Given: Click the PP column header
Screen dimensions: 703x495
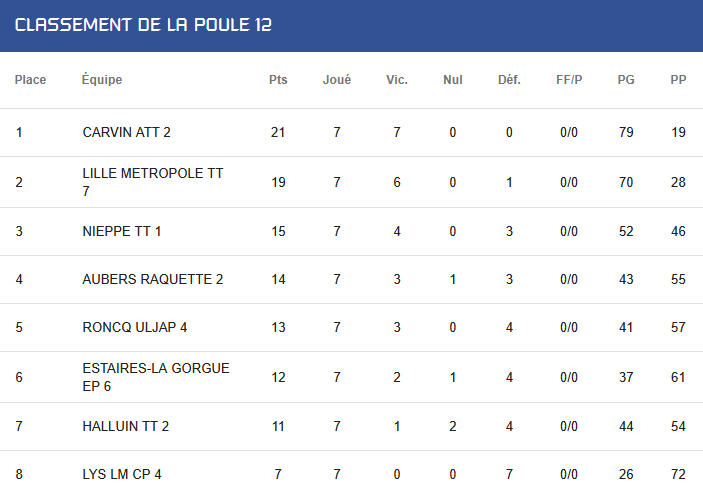Looking at the screenshot, I should click(x=678, y=80).
